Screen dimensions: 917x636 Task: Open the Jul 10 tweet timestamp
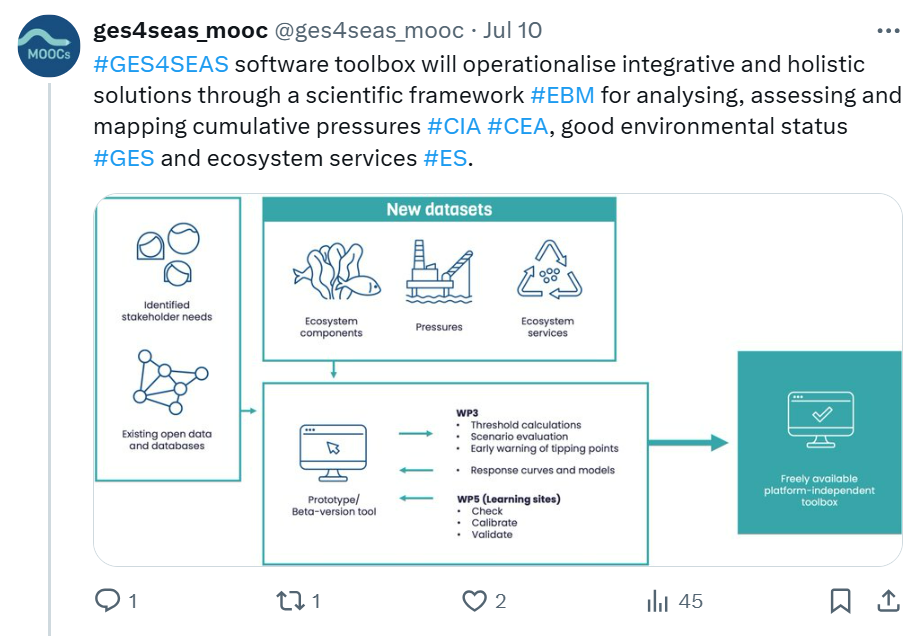tap(512, 31)
